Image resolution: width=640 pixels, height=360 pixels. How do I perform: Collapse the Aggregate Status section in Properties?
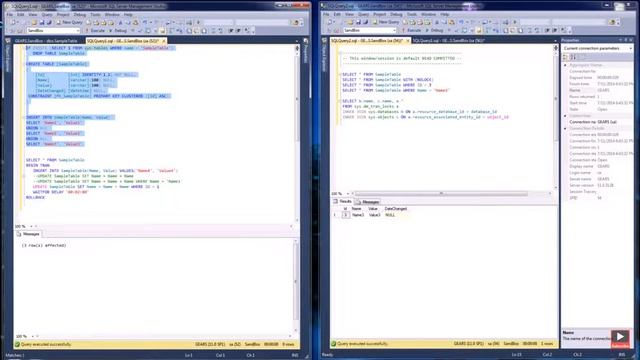(566, 65)
